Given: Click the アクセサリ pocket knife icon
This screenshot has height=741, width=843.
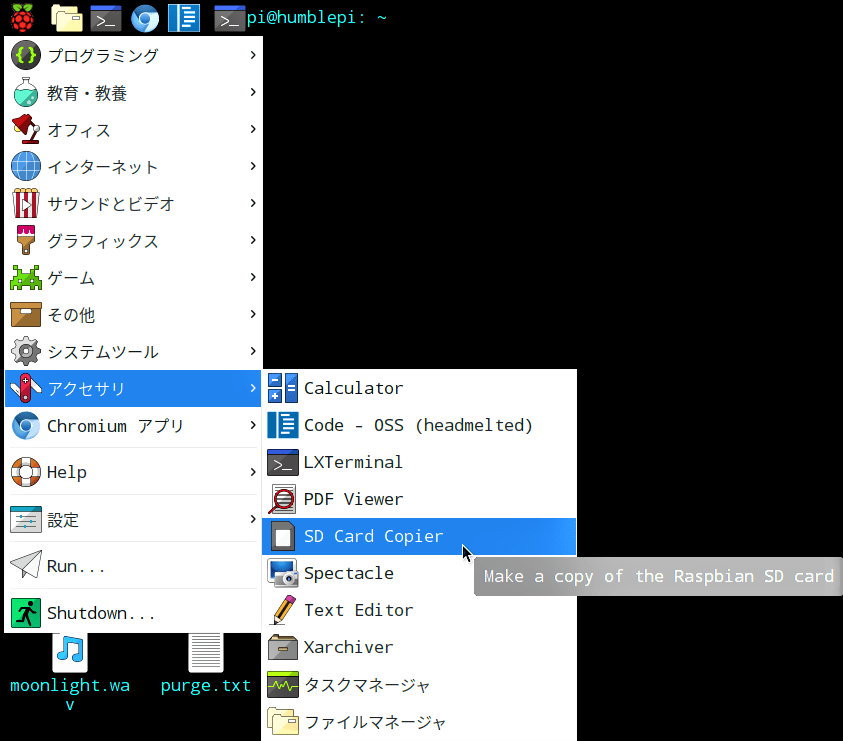Looking at the screenshot, I should tap(26, 388).
